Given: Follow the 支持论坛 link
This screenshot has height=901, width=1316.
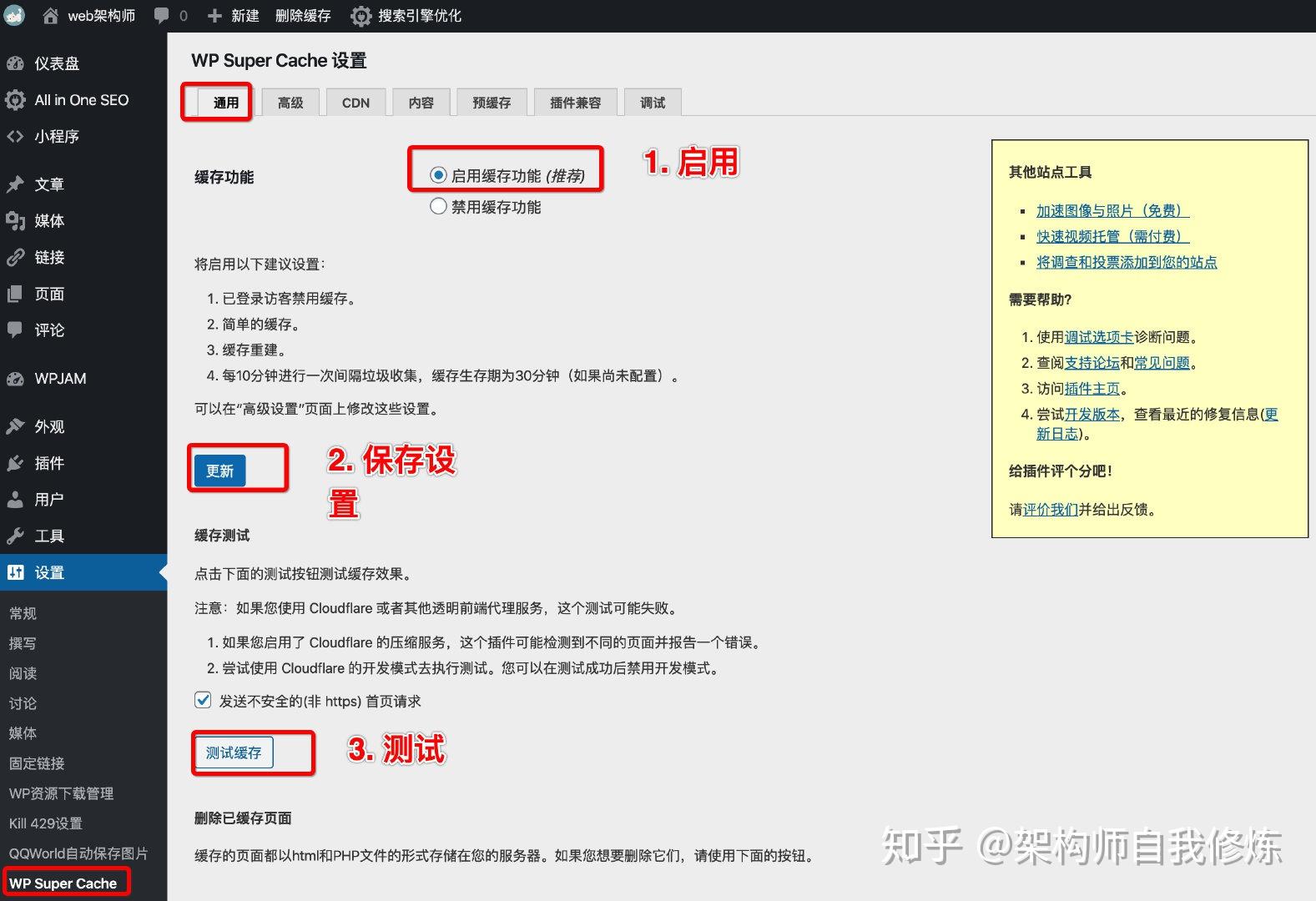Looking at the screenshot, I should pos(1092,363).
